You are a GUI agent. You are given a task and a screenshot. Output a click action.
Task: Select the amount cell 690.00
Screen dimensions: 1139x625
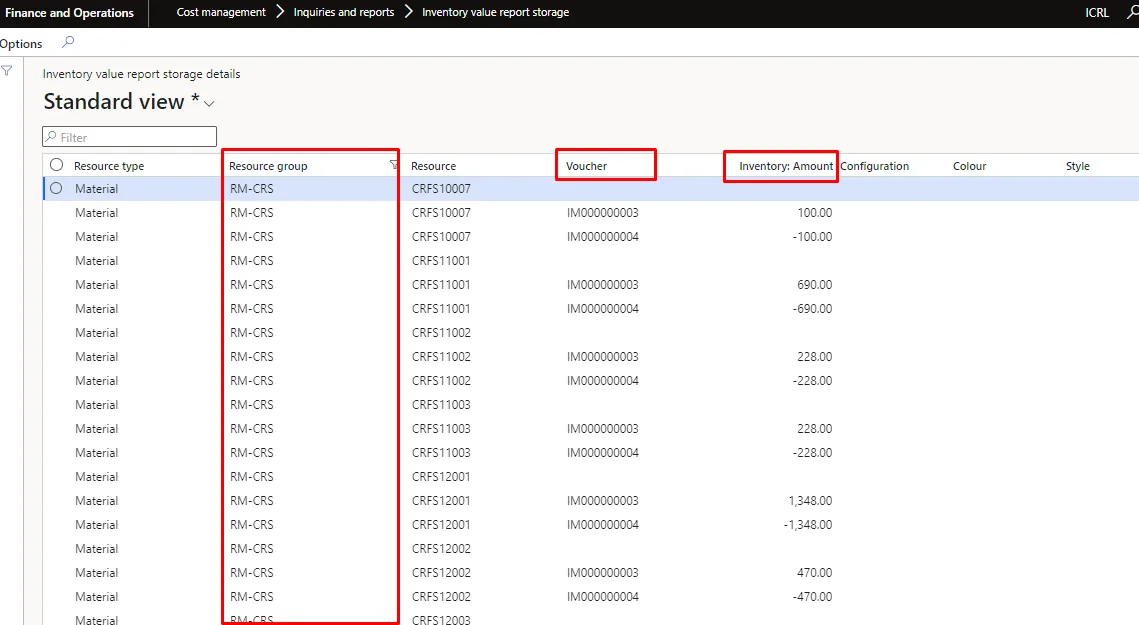point(814,285)
